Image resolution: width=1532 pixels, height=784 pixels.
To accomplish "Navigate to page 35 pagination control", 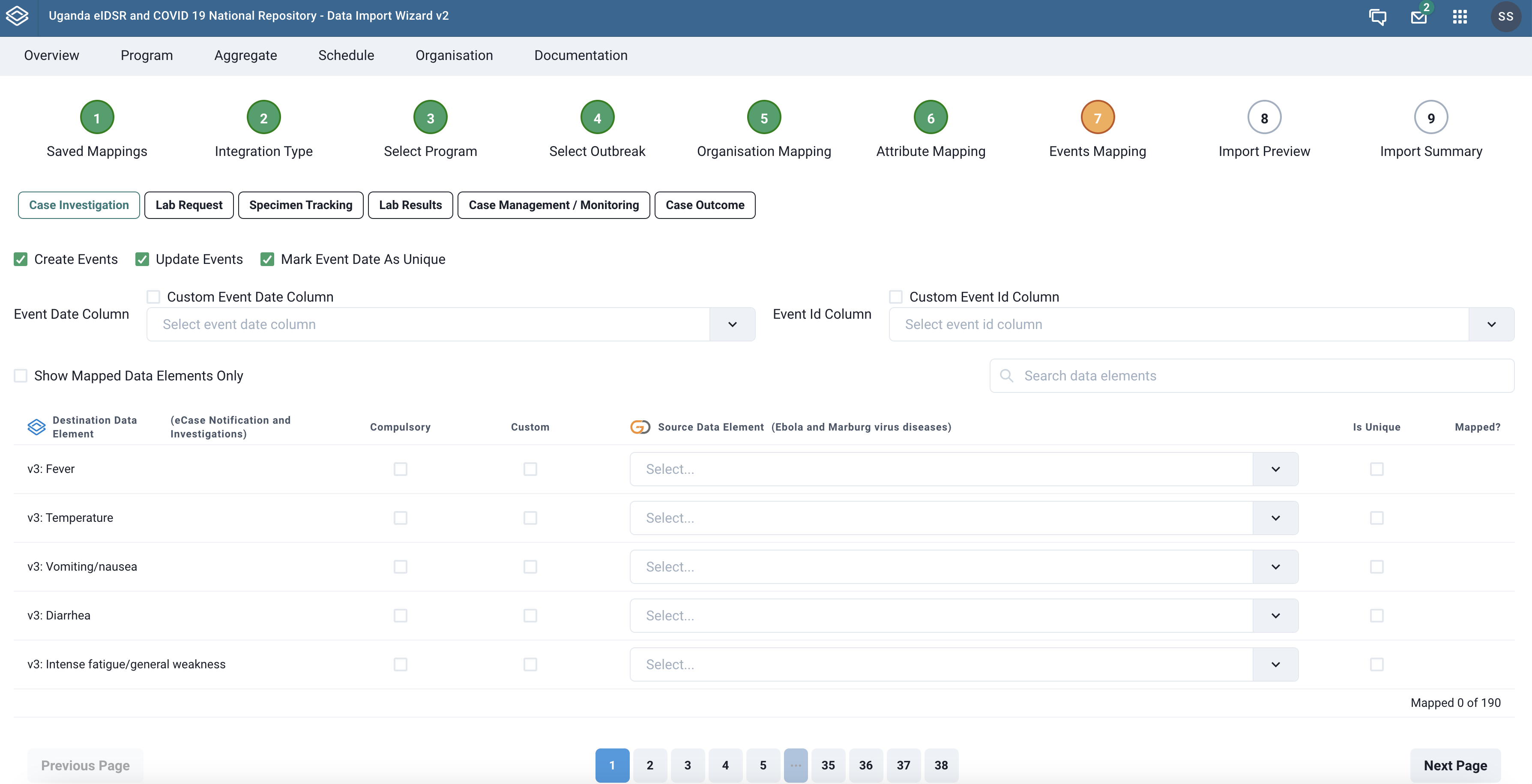I will 827,764.
